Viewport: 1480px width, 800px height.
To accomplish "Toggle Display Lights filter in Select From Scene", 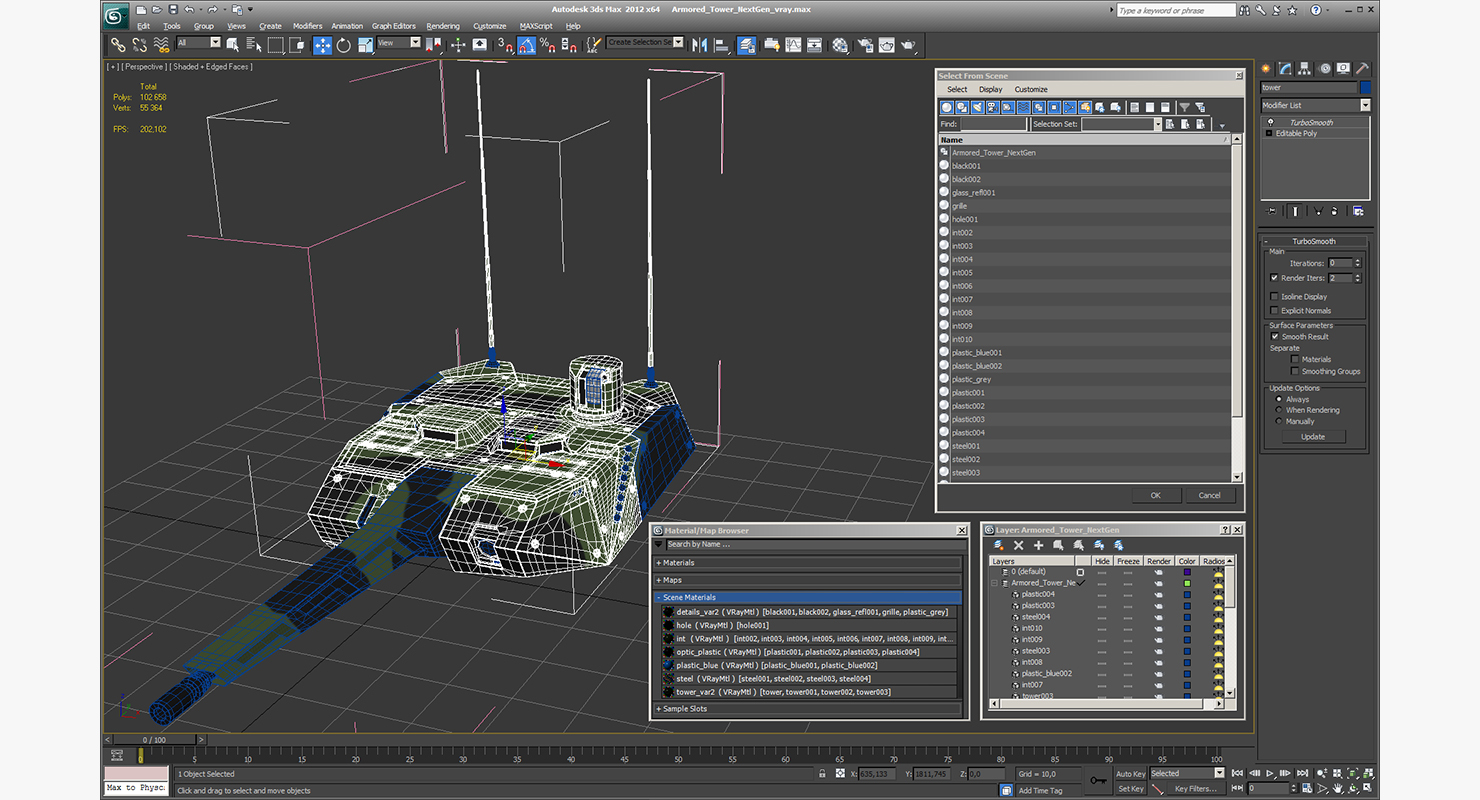I will 977,107.
